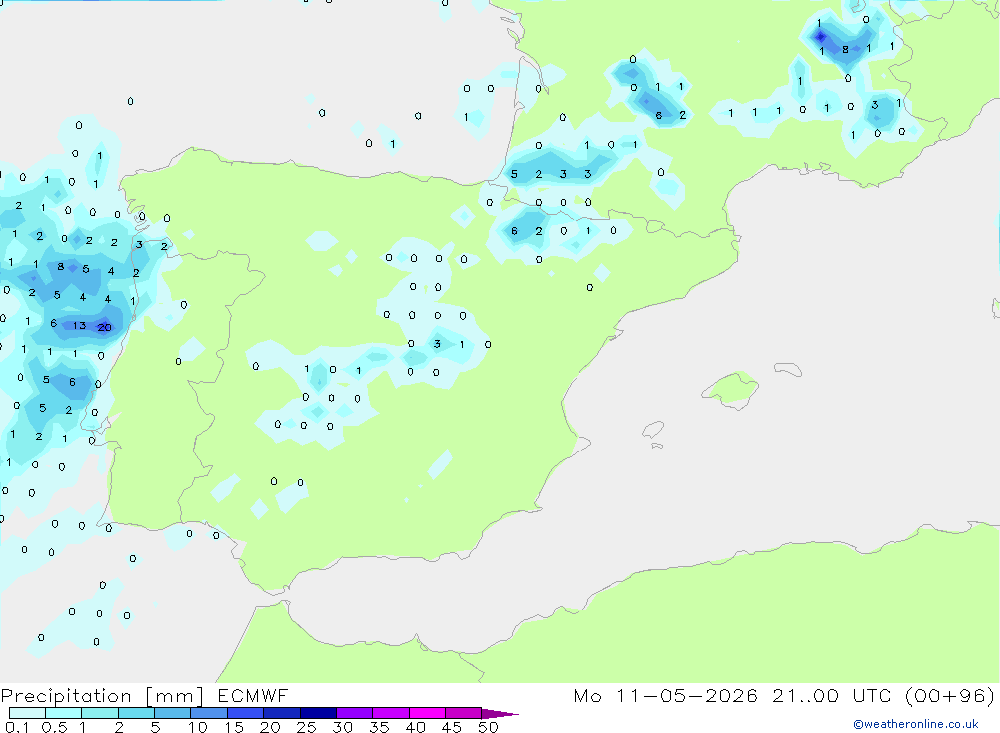Click the 40–45 mm legend color swatch
1000x733 pixels.
427,713
